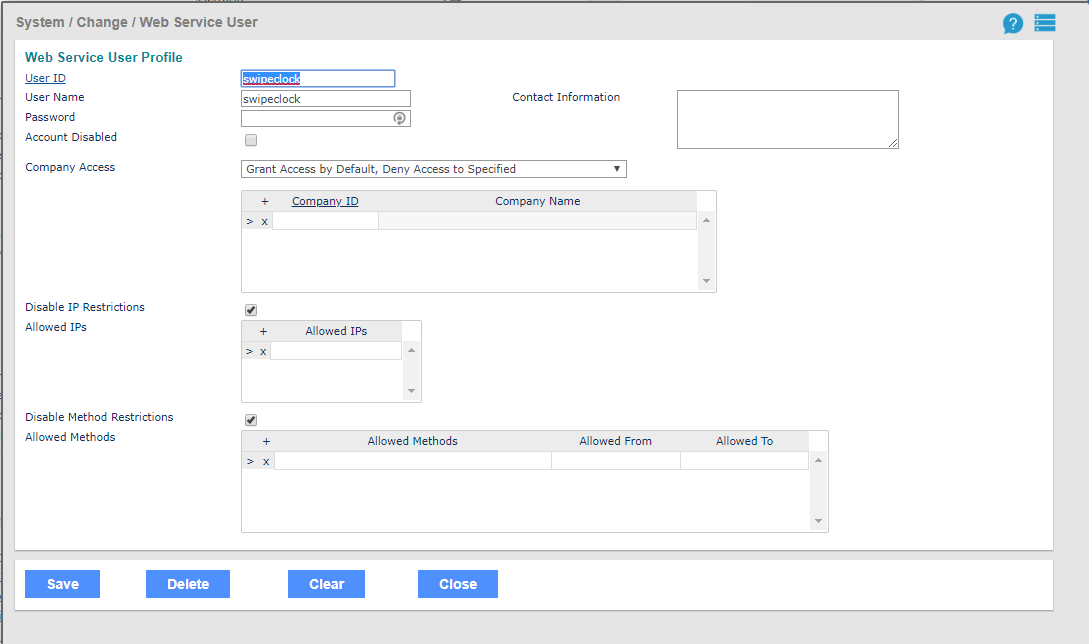Screen dimensions: 1089x644
Task: Click the Company ID column header link
Action: (x=325, y=201)
